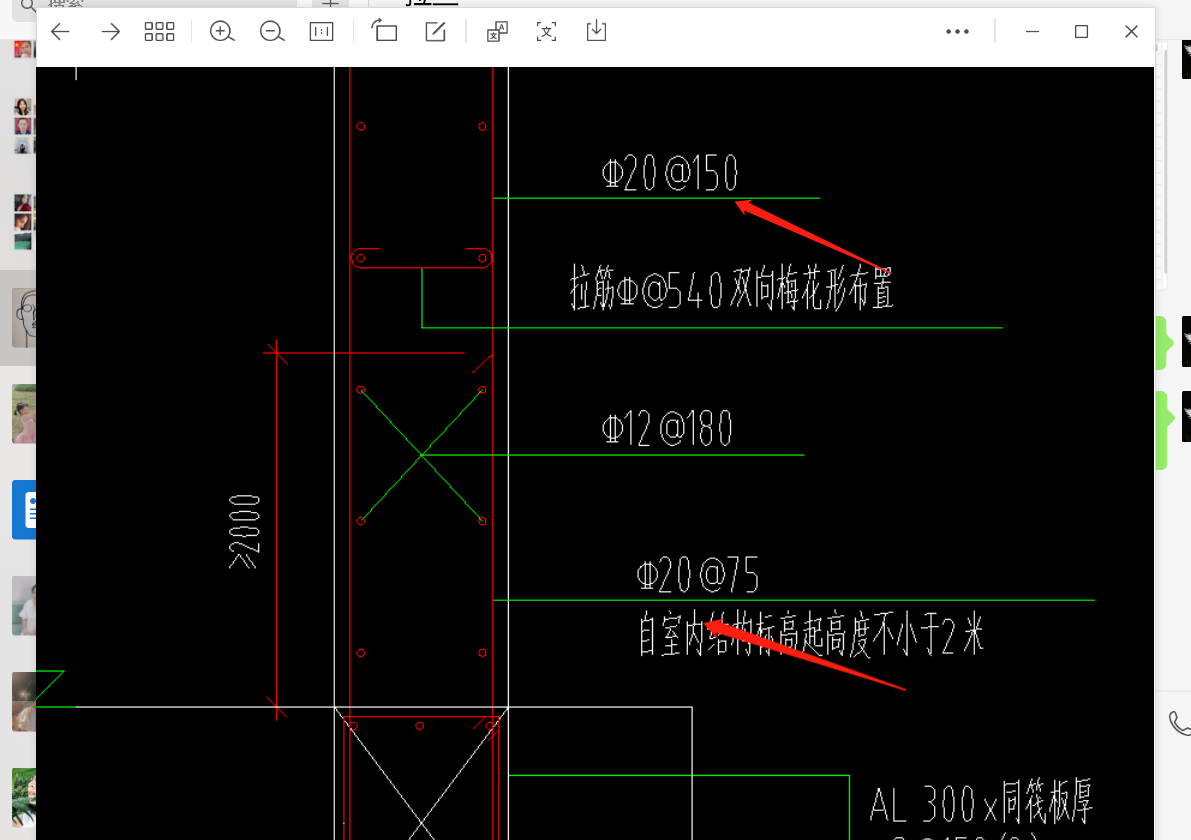Click the phone call icon in WeChat

(1180, 723)
